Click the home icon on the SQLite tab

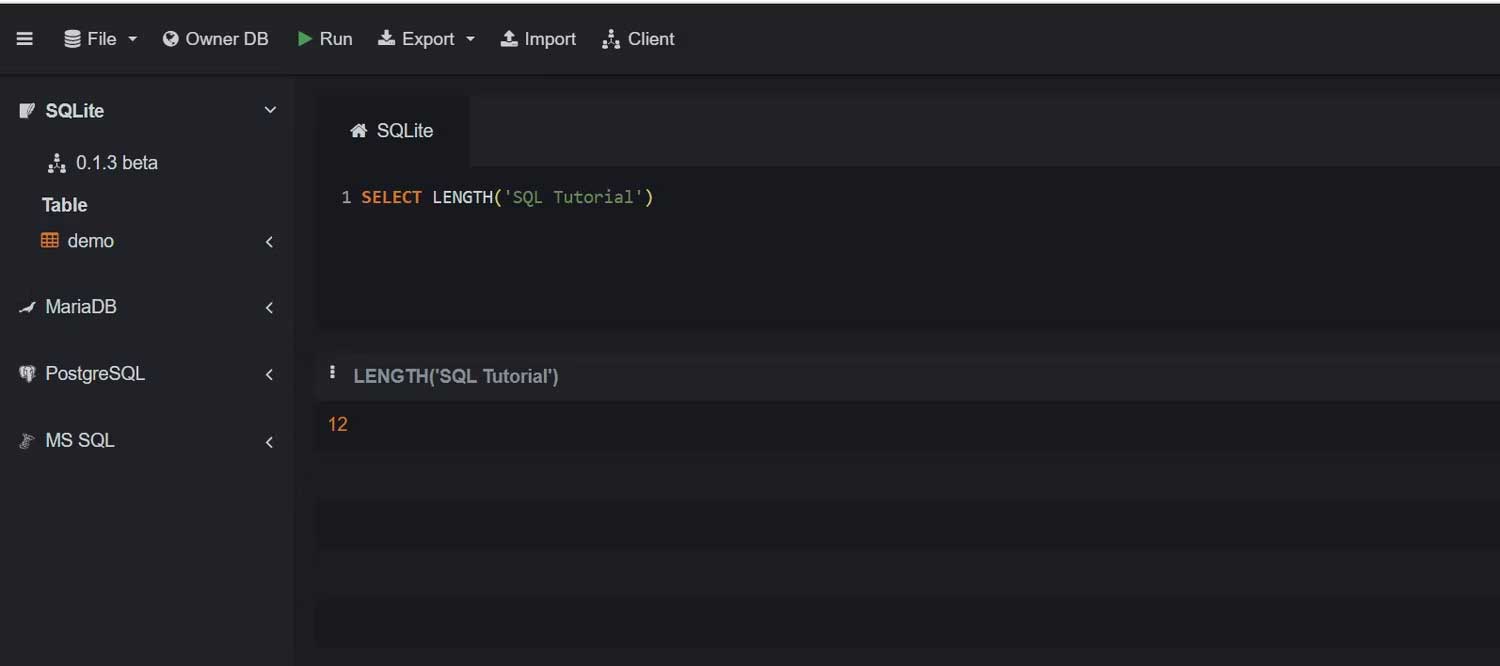point(358,130)
